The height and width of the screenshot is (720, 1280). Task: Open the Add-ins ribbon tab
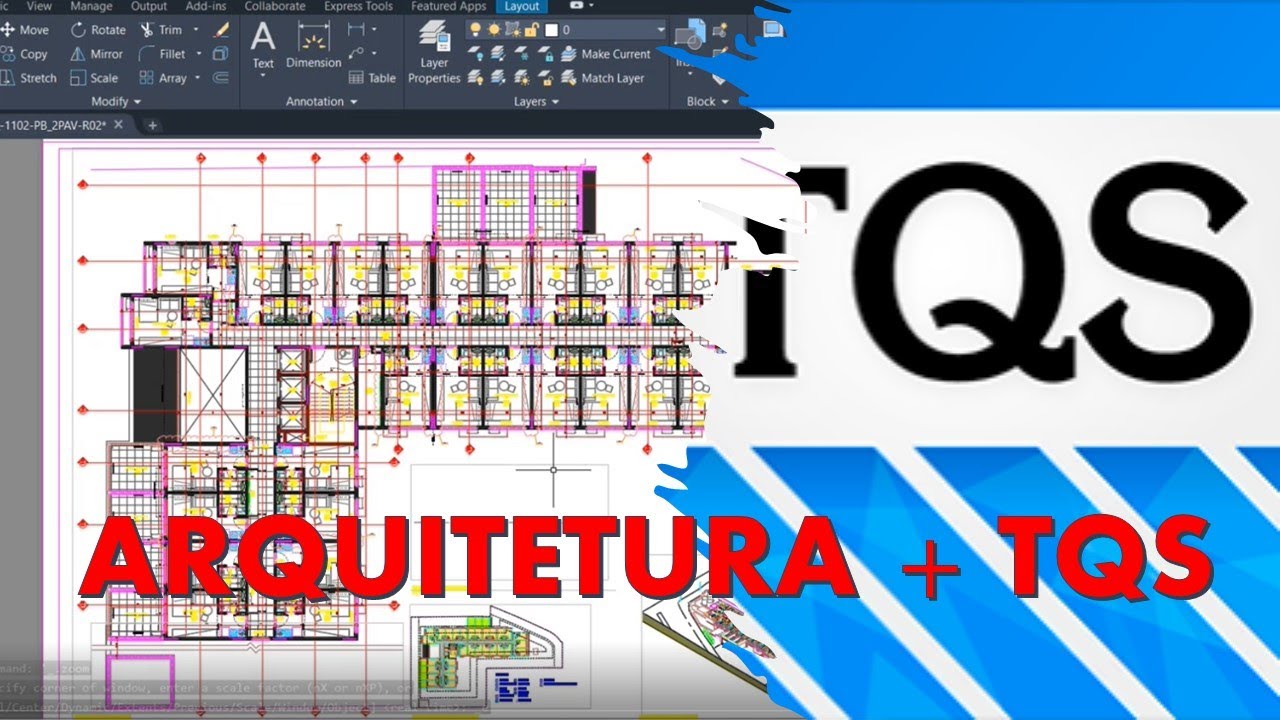tap(205, 6)
